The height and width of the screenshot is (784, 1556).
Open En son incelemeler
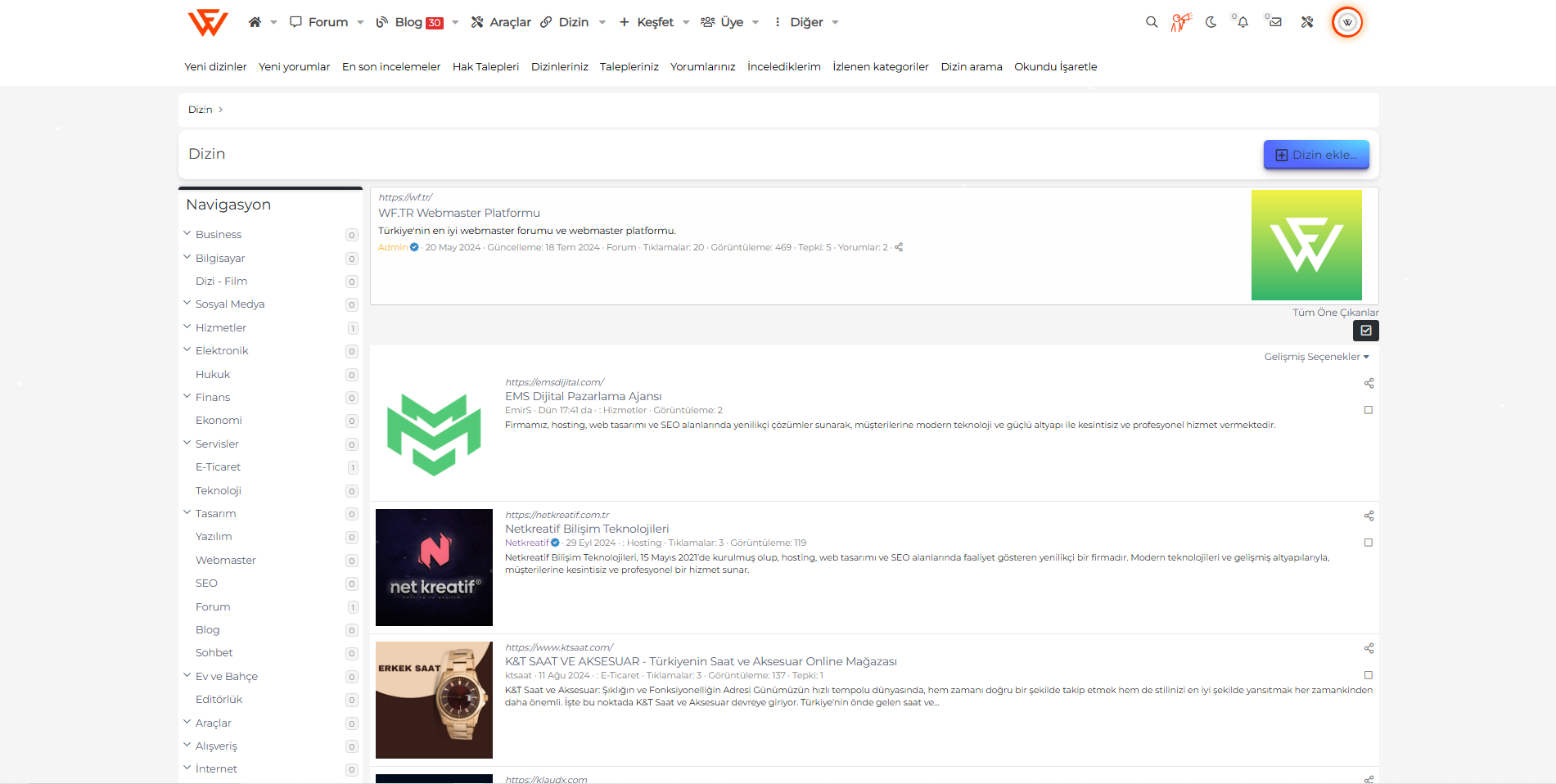tap(391, 67)
